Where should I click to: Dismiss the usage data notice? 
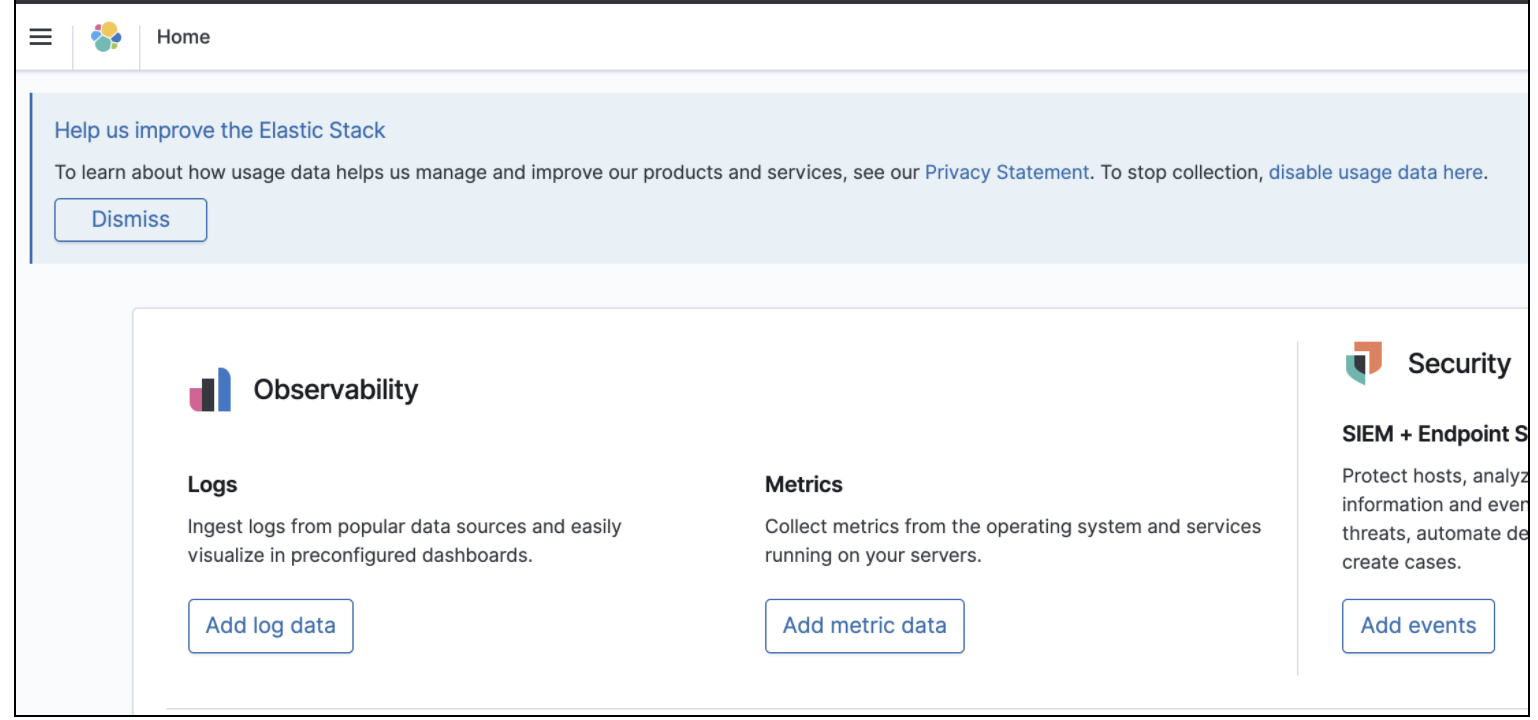(131, 220)
